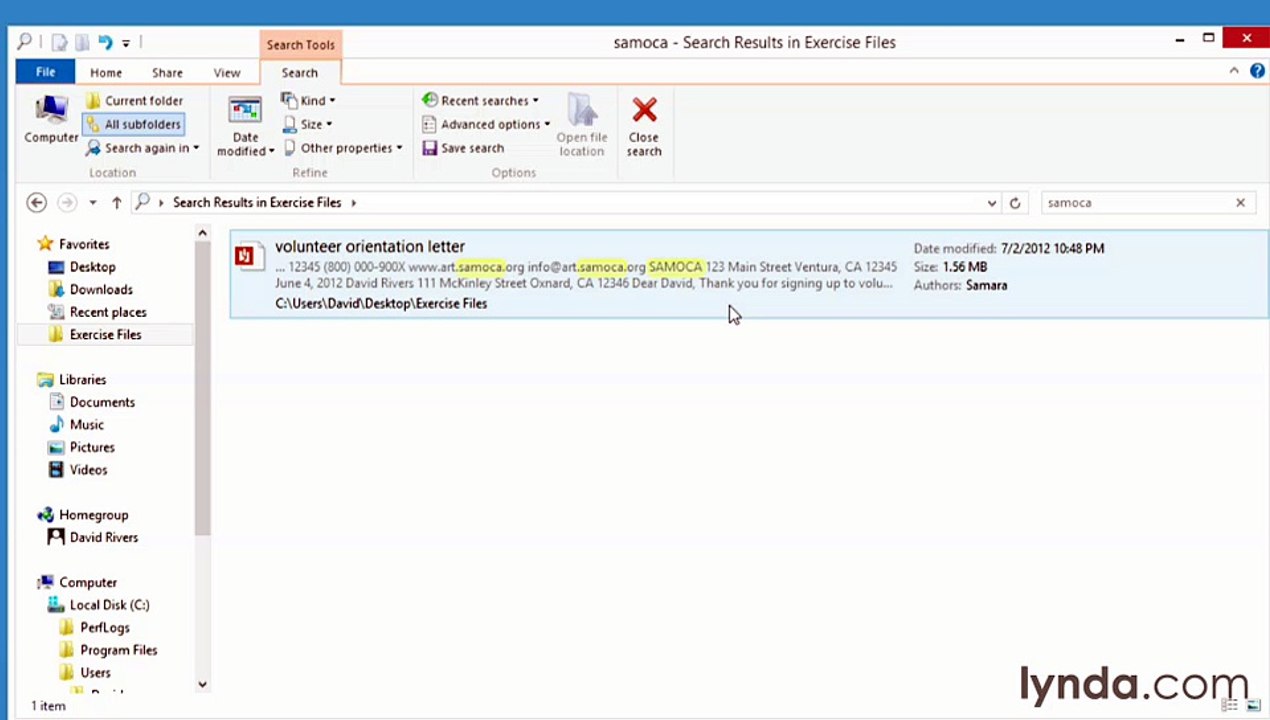The height and width of the screenshot is (720, 1270).
Task: Click the Refresh button in address bar
Action: point(1014,202)
